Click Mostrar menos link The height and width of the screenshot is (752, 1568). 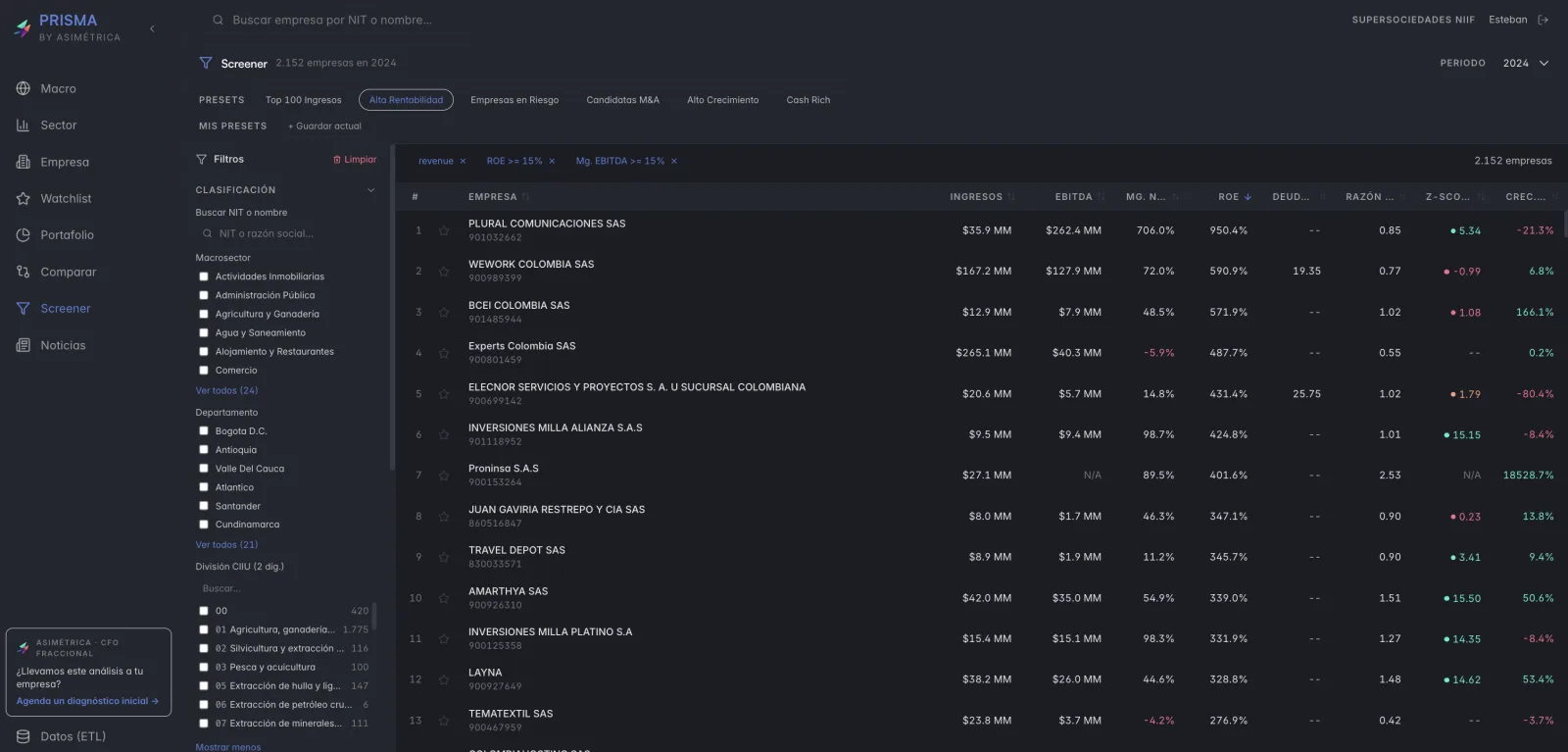tap(228, 746)
